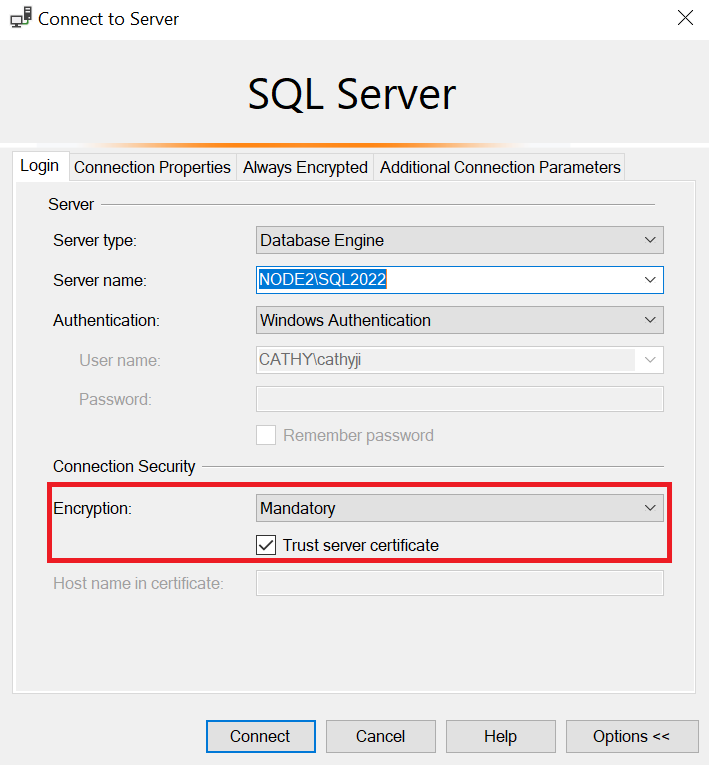Click the Encryption label

[92, 508]
